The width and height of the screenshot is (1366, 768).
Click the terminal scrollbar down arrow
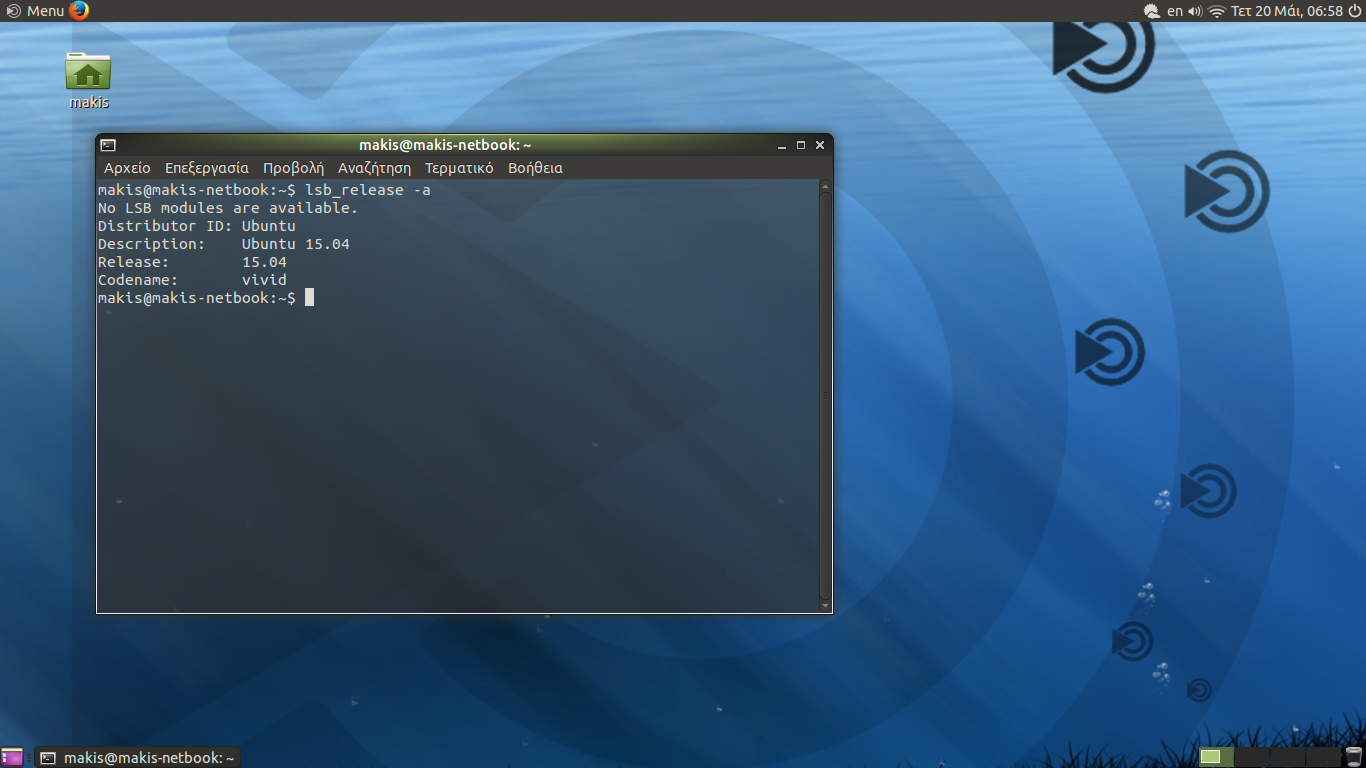pyautogui.click(x=825, y=606)
